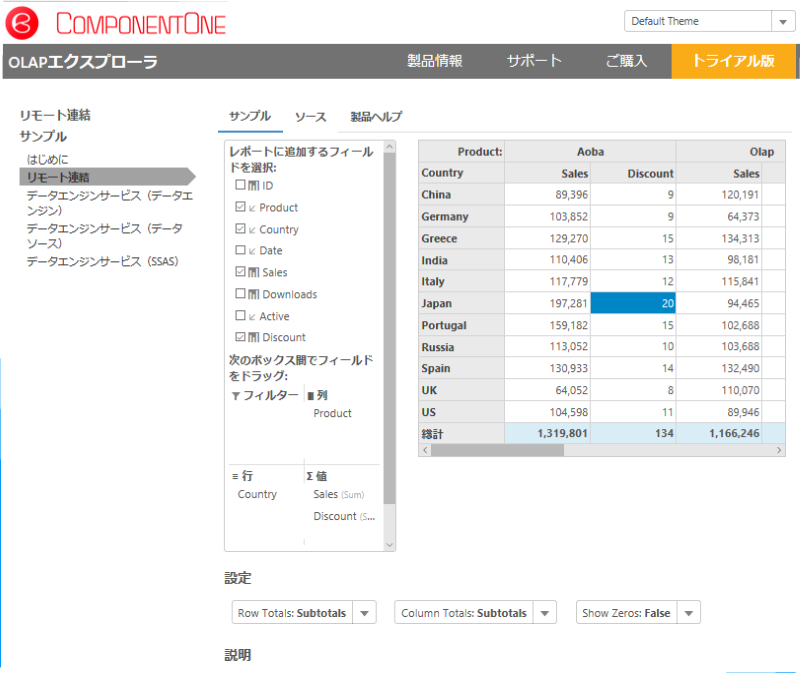Click the field panel scroll up arrow
This screenshot has height=673, width=800.
pos(389,147)
